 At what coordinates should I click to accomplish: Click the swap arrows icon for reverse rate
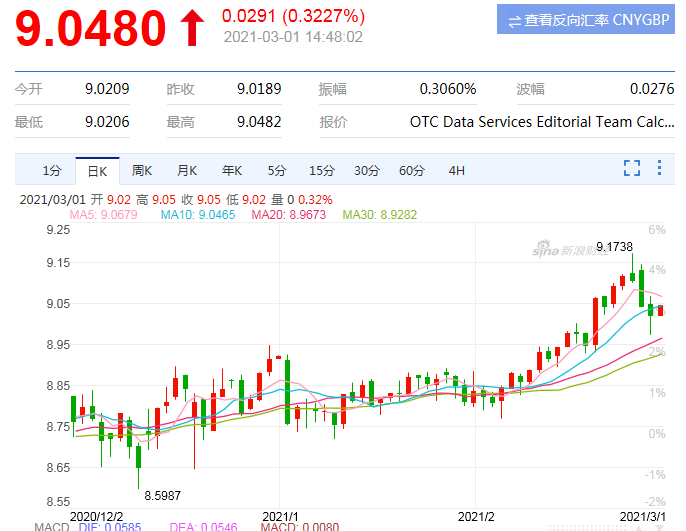point(514,20)
